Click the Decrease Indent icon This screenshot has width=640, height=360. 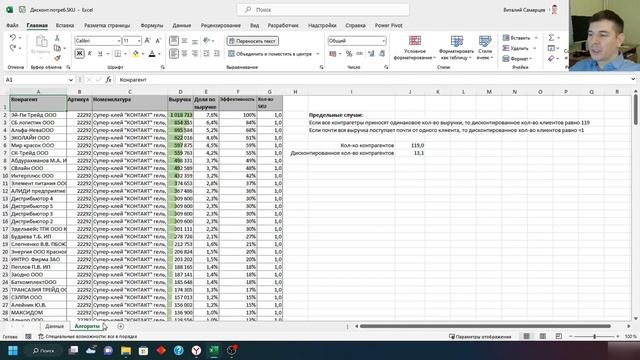tap(206, 53)
